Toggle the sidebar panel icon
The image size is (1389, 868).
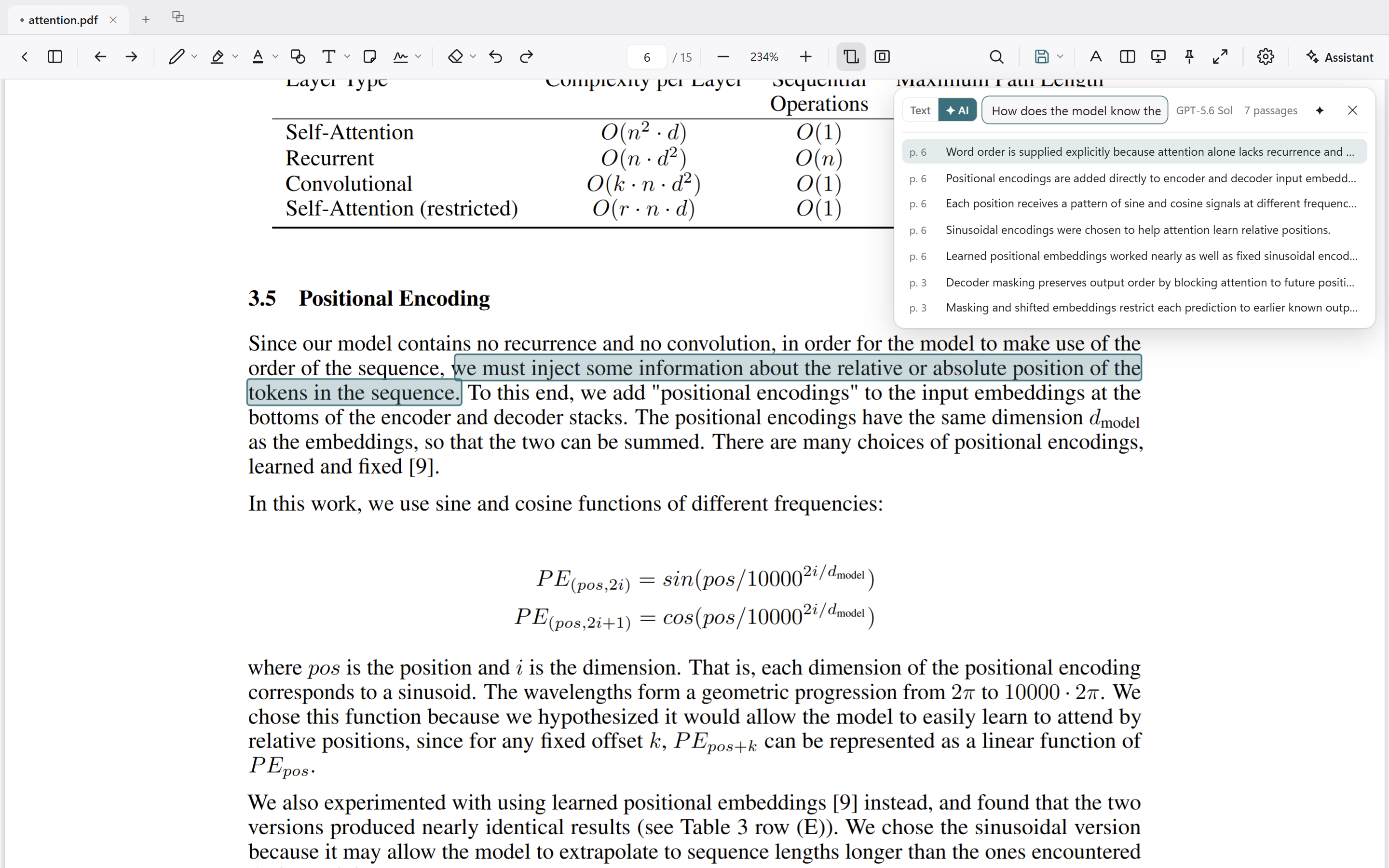pyautogui.click(x=55, y=57)
